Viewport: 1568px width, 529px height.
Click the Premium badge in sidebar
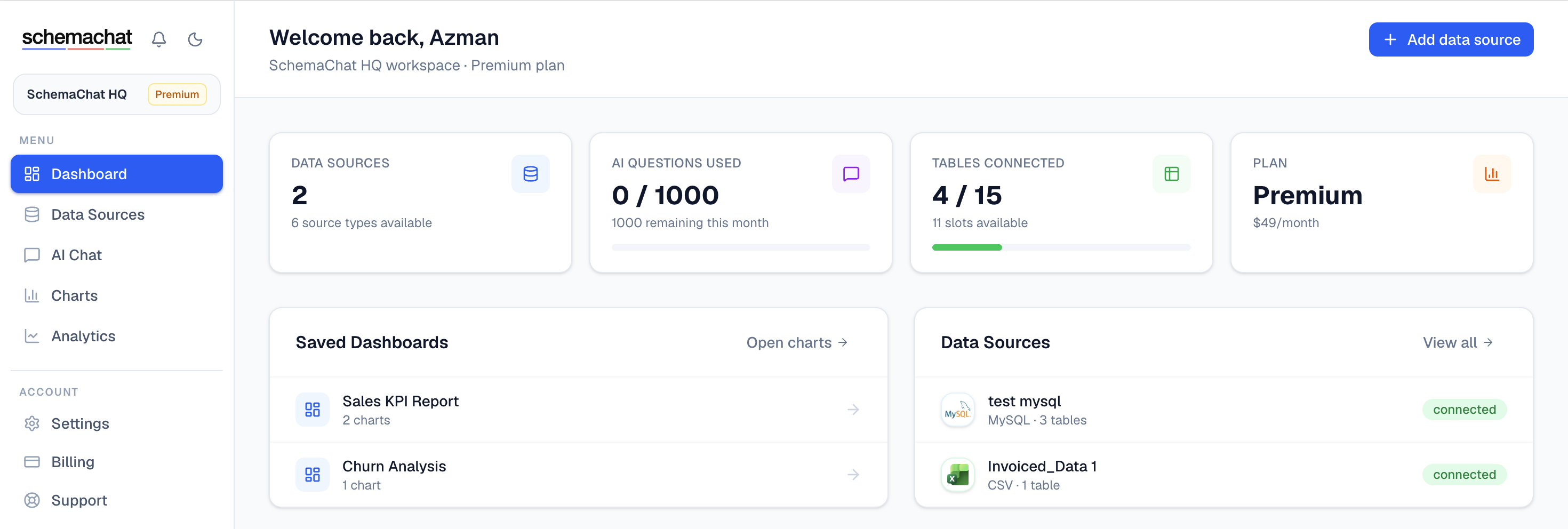[x=177, y=94]
